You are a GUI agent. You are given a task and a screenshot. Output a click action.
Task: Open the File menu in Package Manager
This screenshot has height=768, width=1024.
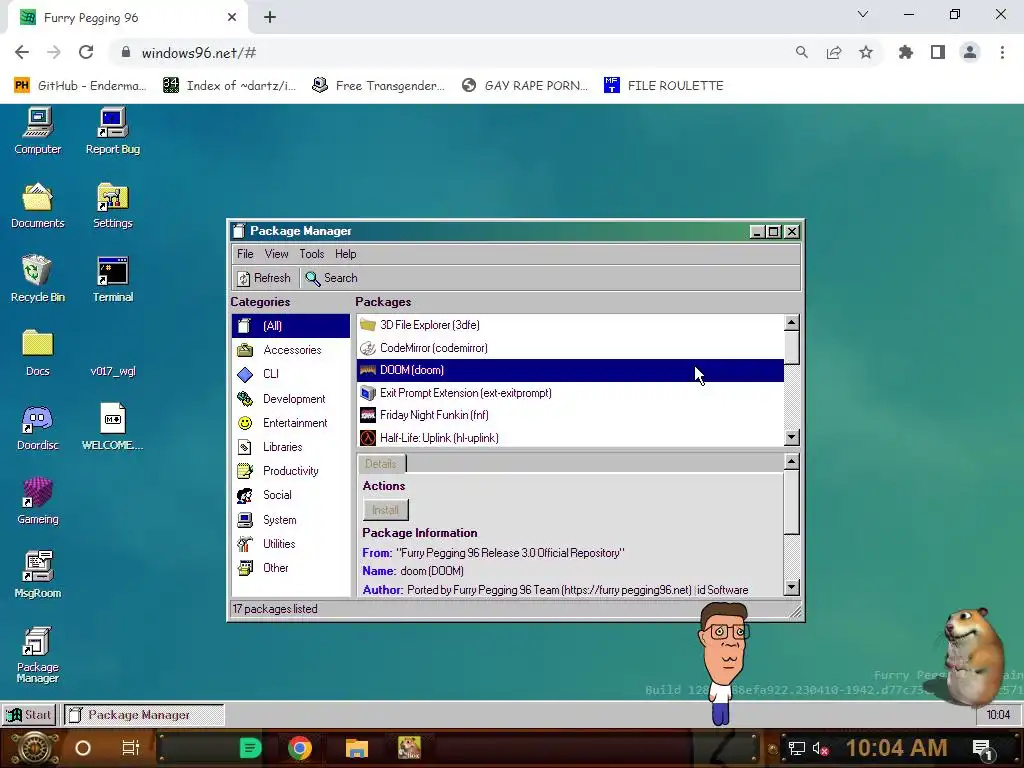tap(245, 254)
